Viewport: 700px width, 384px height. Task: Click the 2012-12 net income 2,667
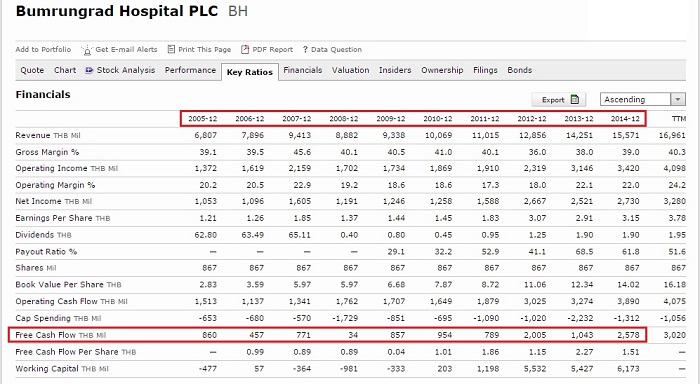(535, 201)
